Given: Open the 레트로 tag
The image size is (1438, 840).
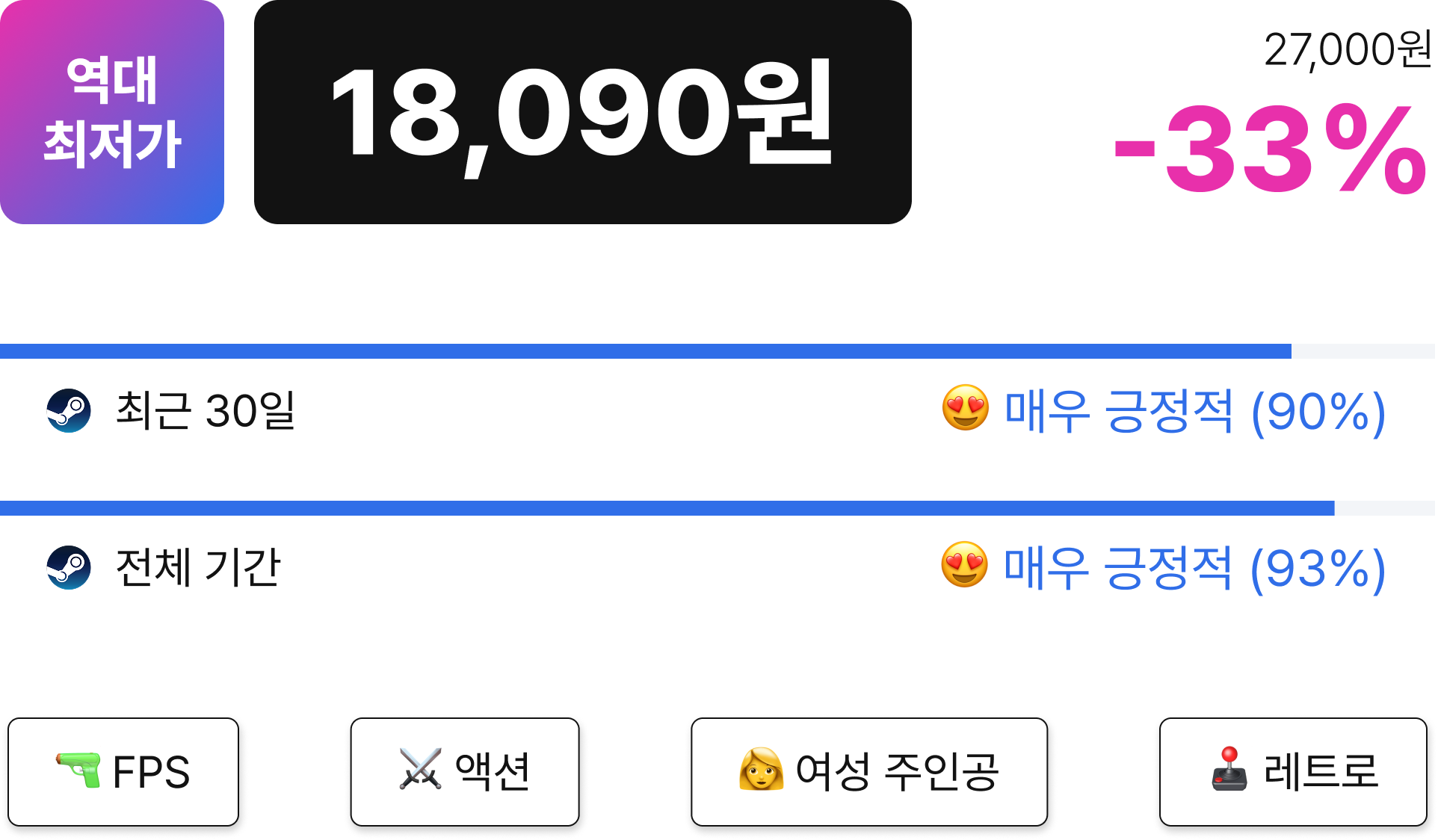Looking at the screenshot, I should 1293,772.
